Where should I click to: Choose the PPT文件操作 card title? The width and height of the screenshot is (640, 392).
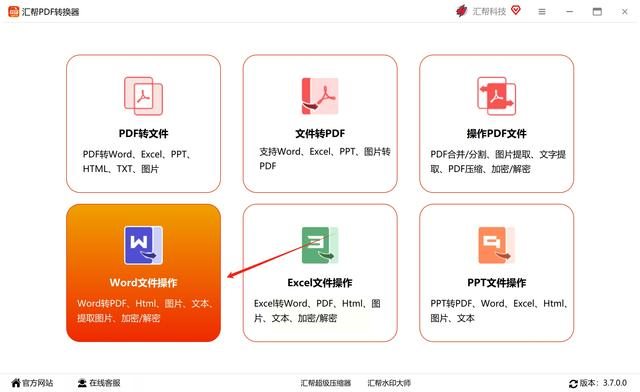point(496,283)
